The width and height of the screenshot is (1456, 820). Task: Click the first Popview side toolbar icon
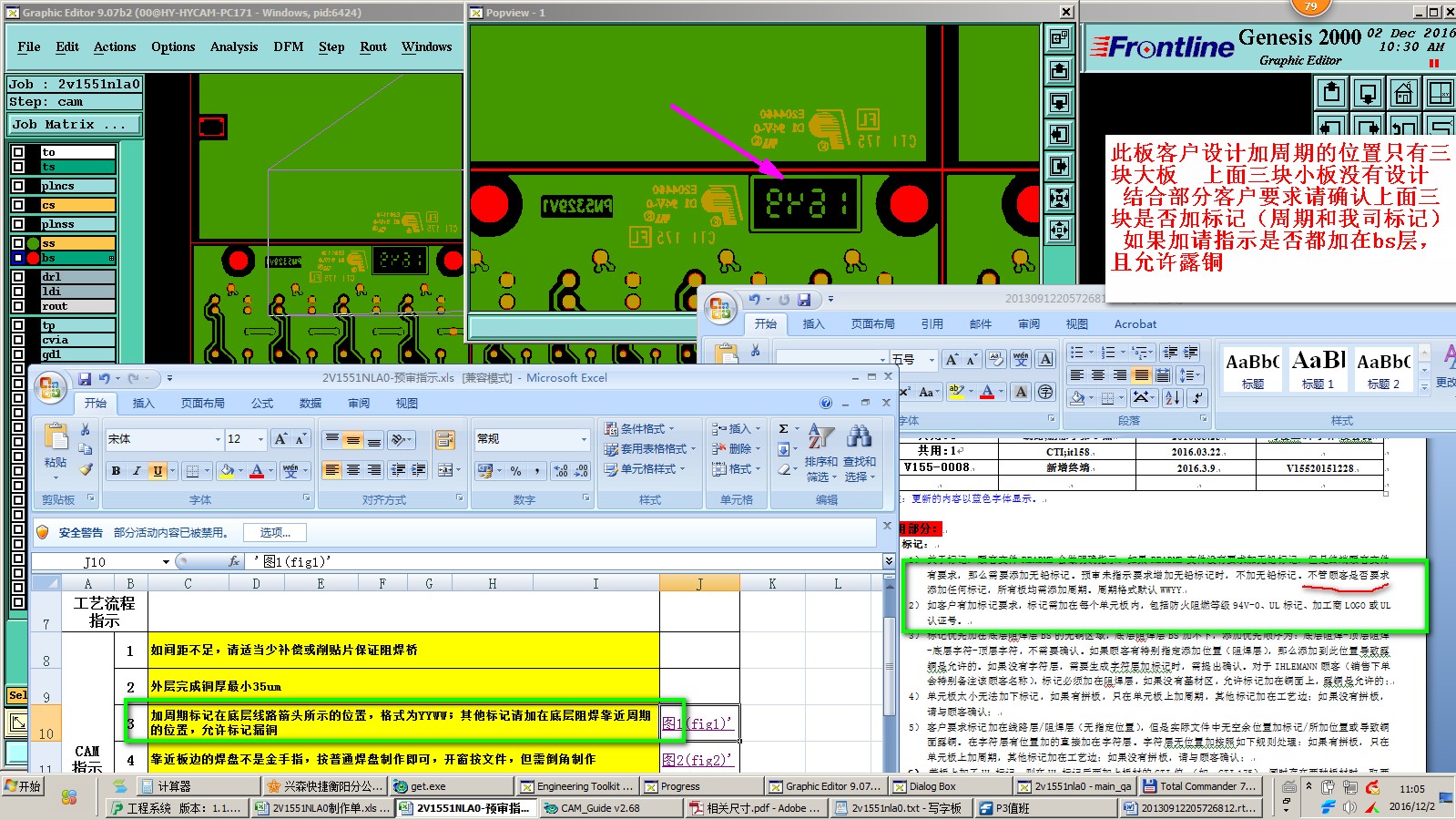coord(1059,39)
